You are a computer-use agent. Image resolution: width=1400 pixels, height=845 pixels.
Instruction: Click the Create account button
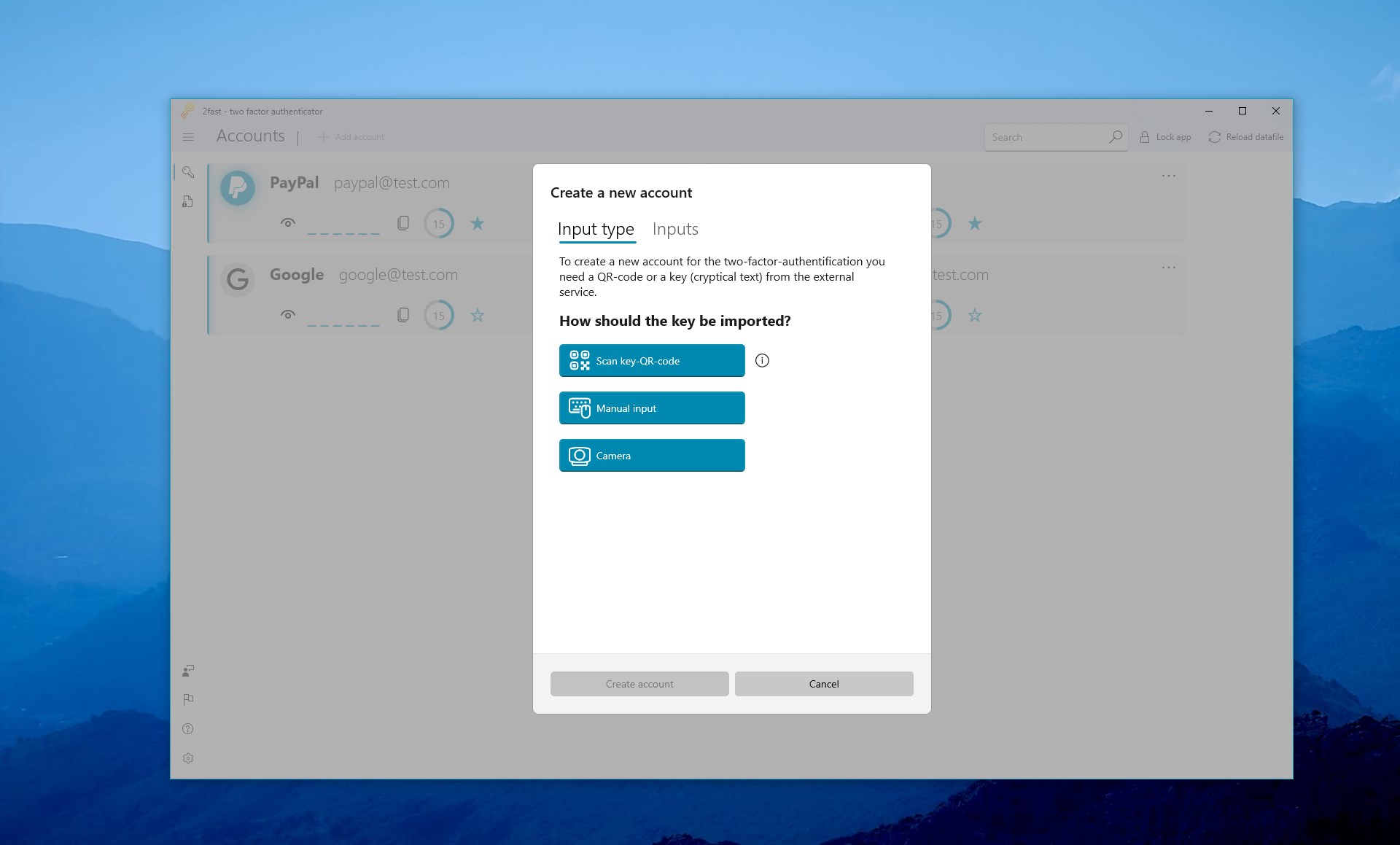pos(639,683)
